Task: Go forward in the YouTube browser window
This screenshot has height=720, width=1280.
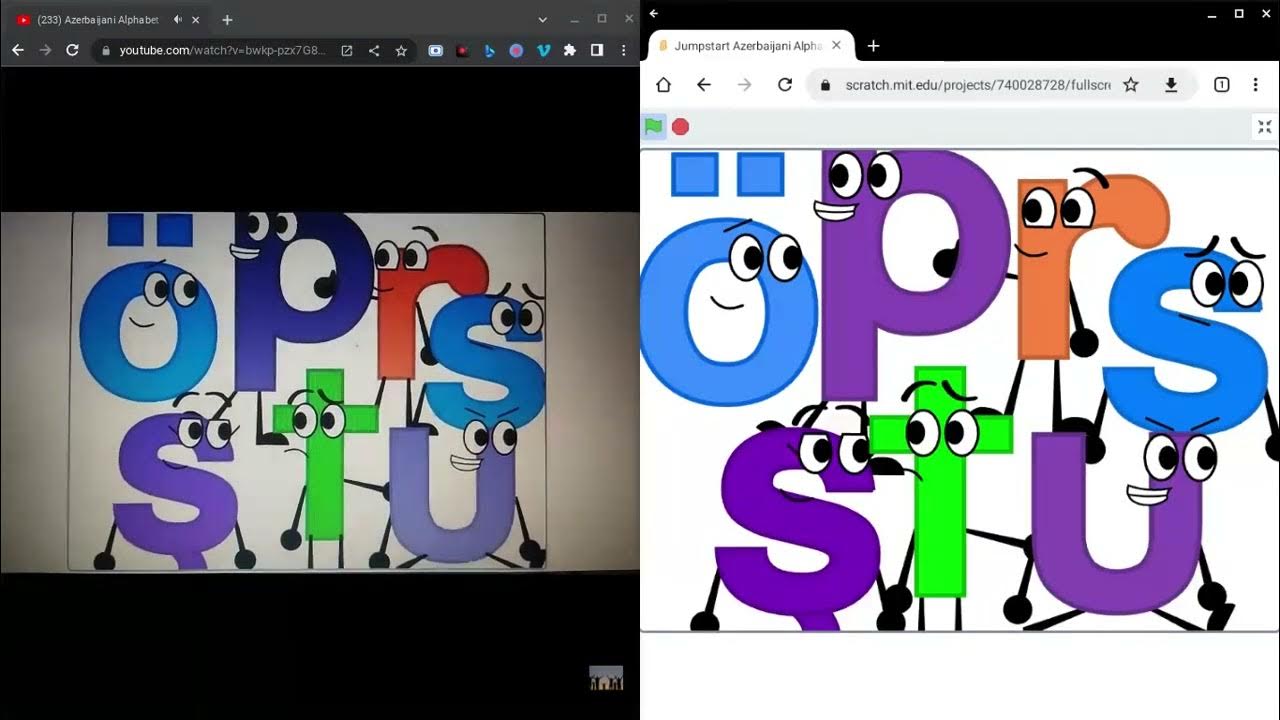Action: tap(45, 50)
